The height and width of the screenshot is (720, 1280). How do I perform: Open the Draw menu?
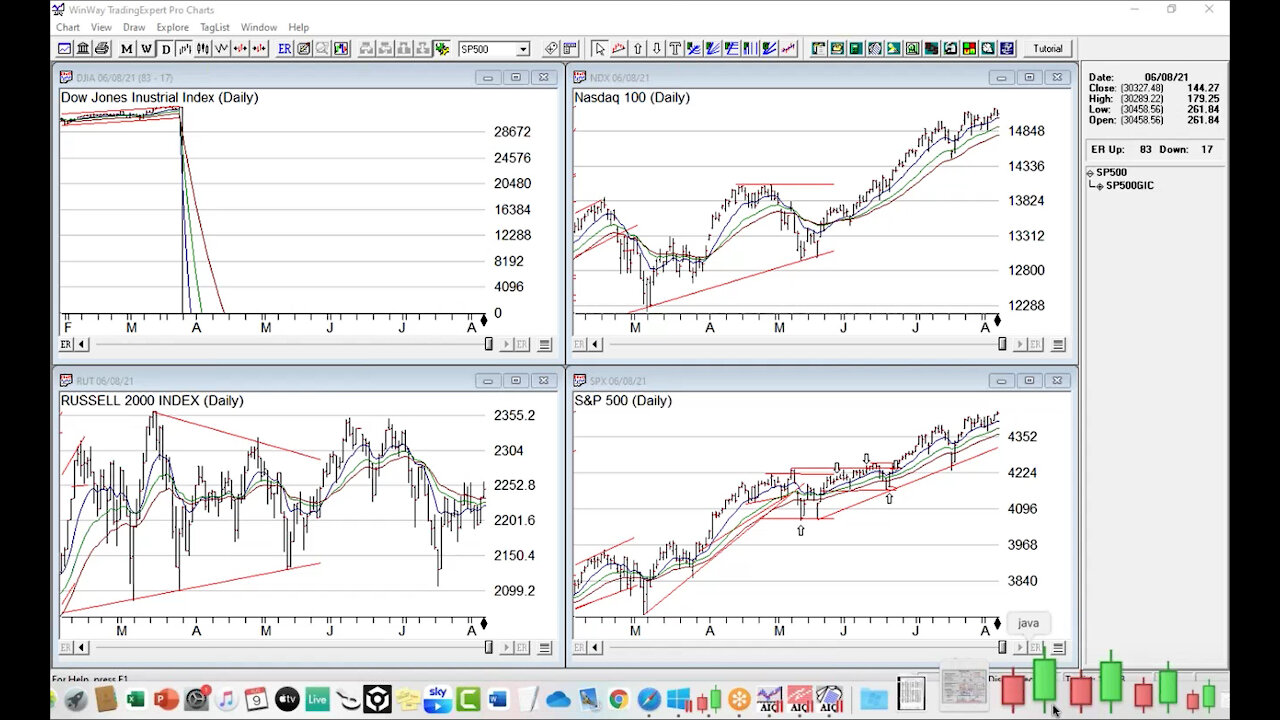134,27
